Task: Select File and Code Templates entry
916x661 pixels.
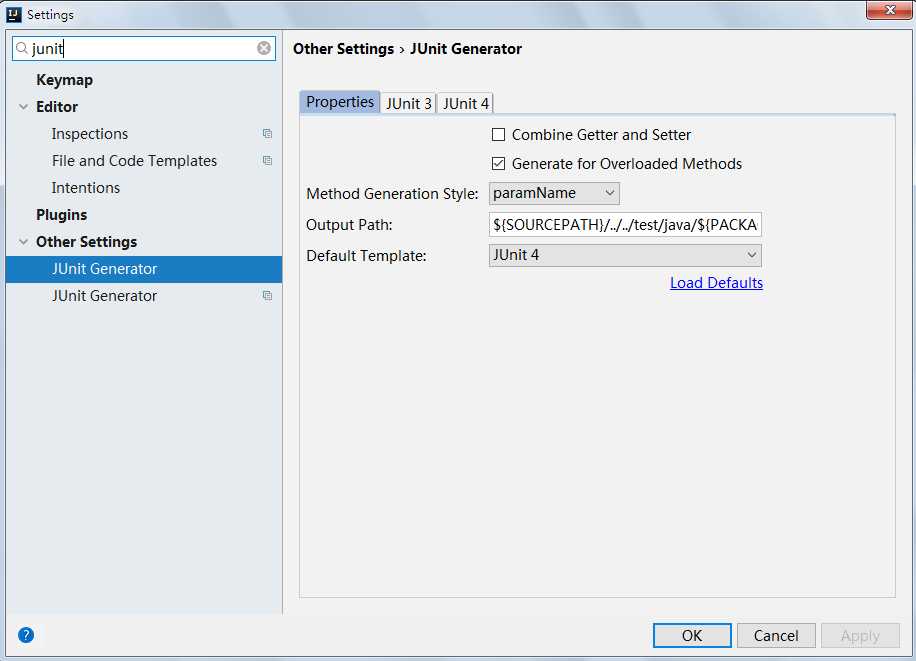Action: tap(134, 161)
